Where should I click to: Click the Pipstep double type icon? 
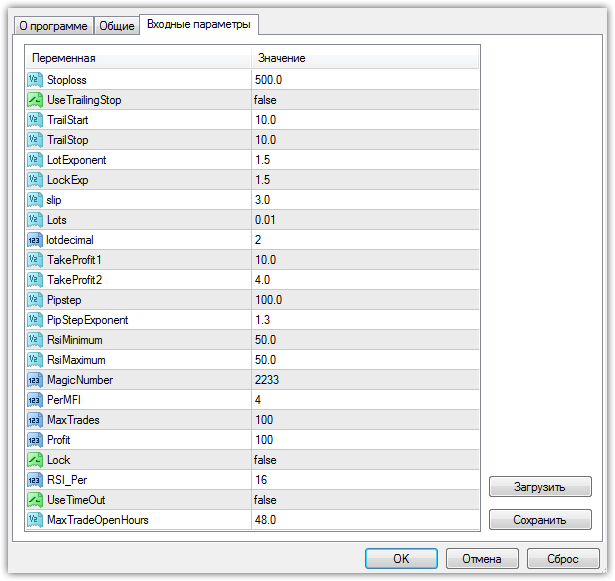coord(34,300)
